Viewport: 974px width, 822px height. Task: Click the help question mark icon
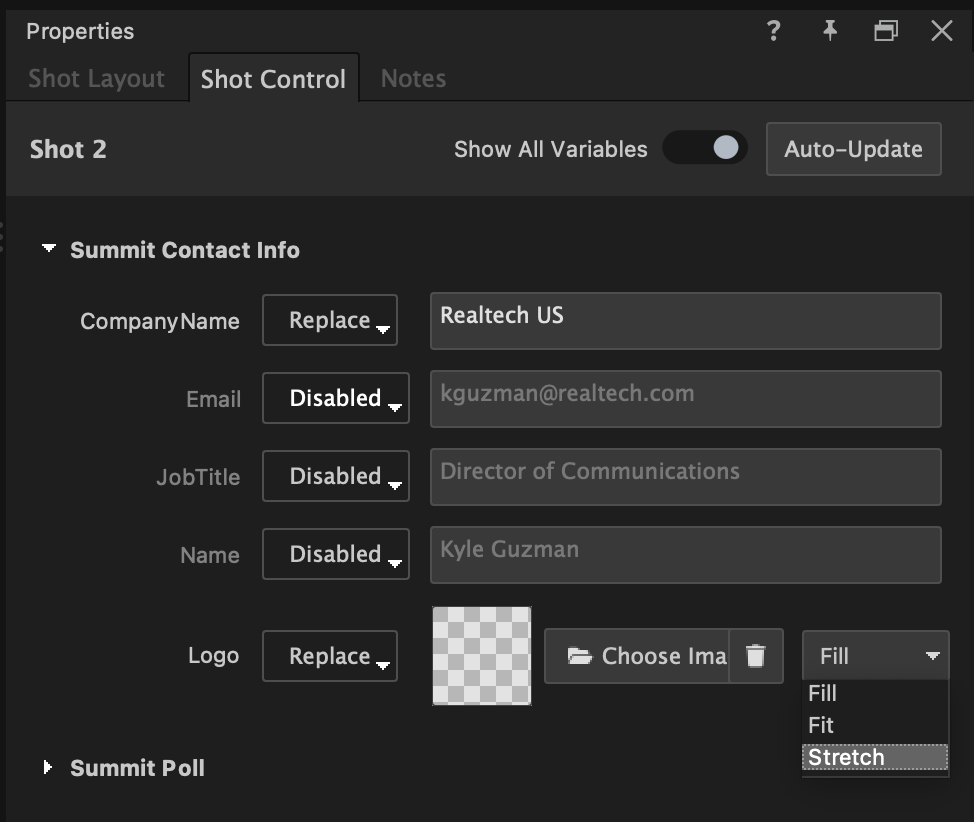click(772, 31)
